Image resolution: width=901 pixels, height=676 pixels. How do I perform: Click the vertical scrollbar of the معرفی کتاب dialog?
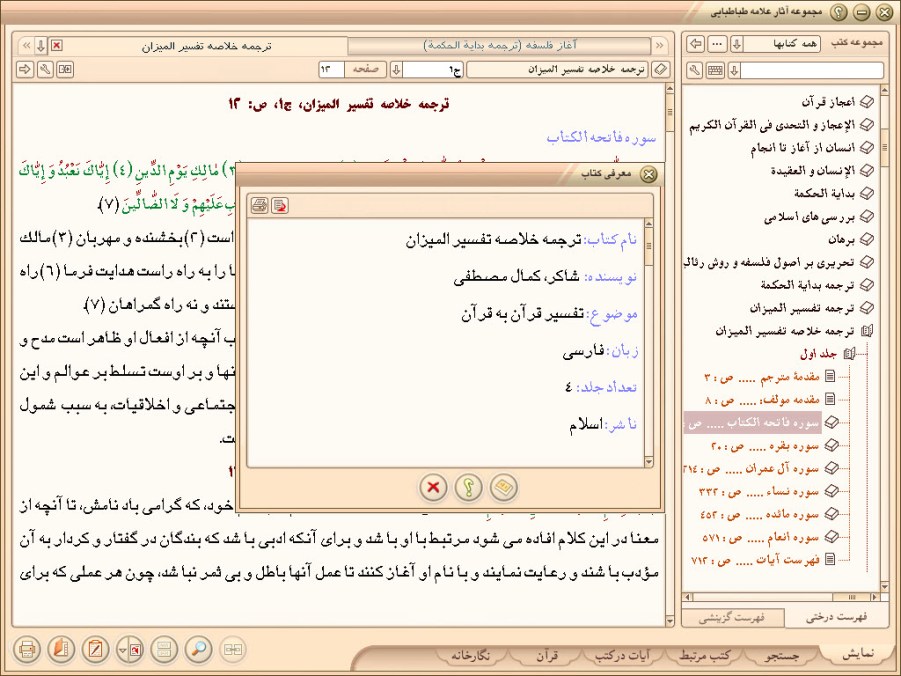pos(649,343)
